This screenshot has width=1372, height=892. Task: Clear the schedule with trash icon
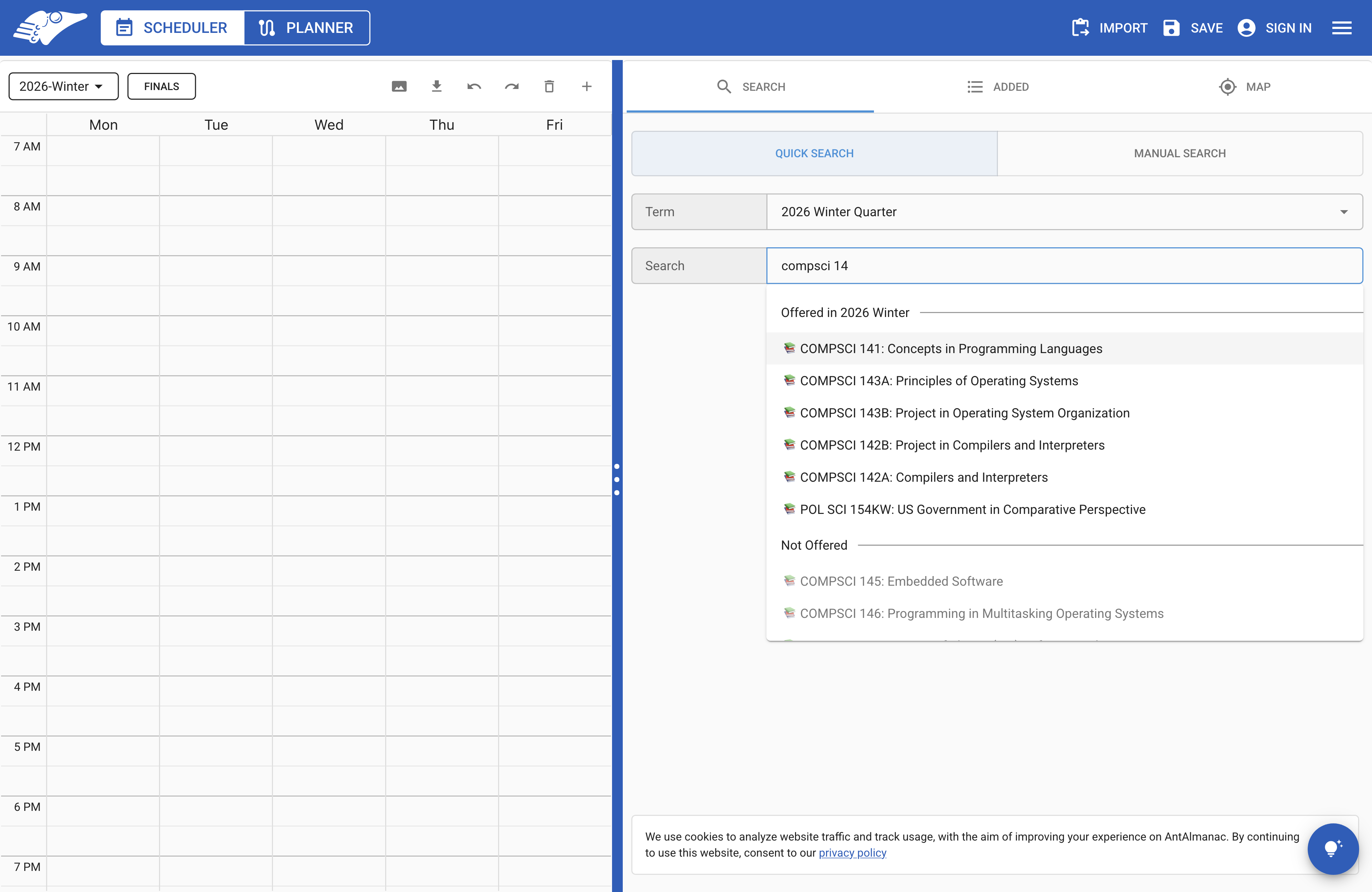[x=550, y=86]
